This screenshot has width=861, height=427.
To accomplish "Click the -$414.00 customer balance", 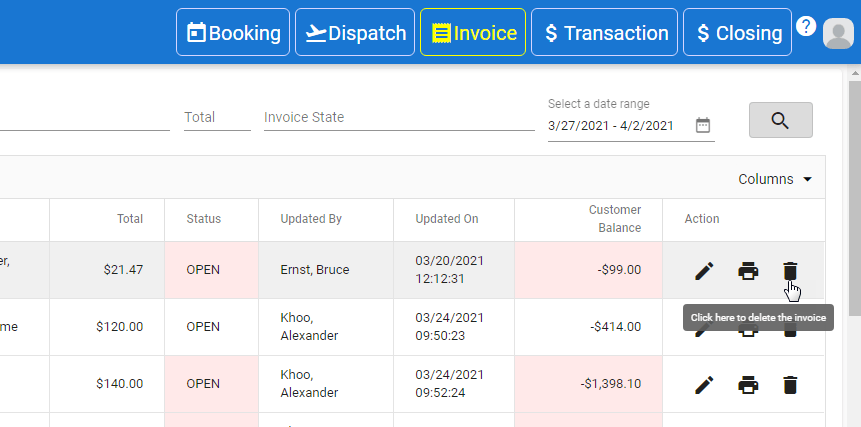I will click(x=616, y=327).
